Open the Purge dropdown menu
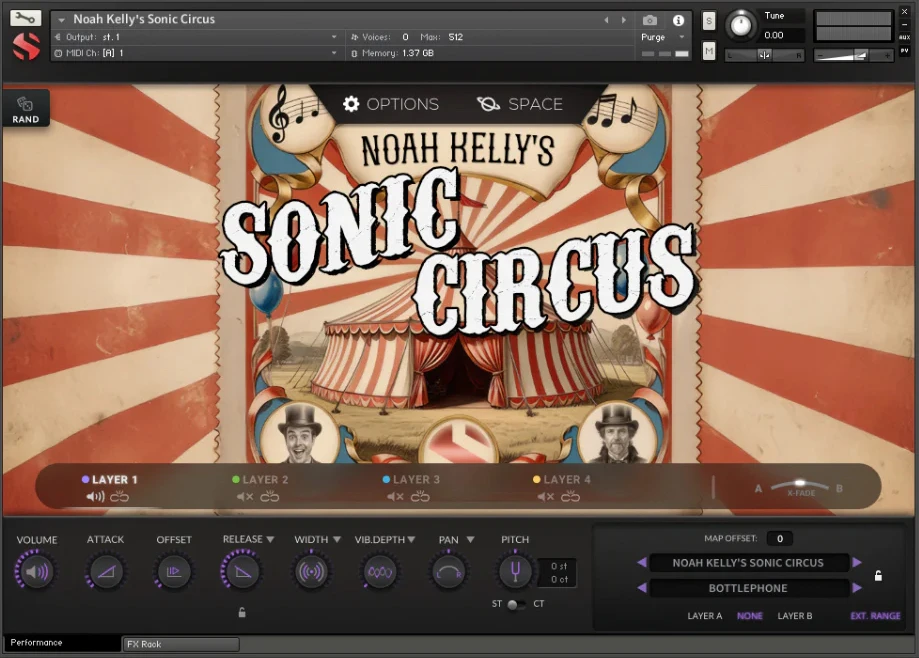 [x=663, y=37]
